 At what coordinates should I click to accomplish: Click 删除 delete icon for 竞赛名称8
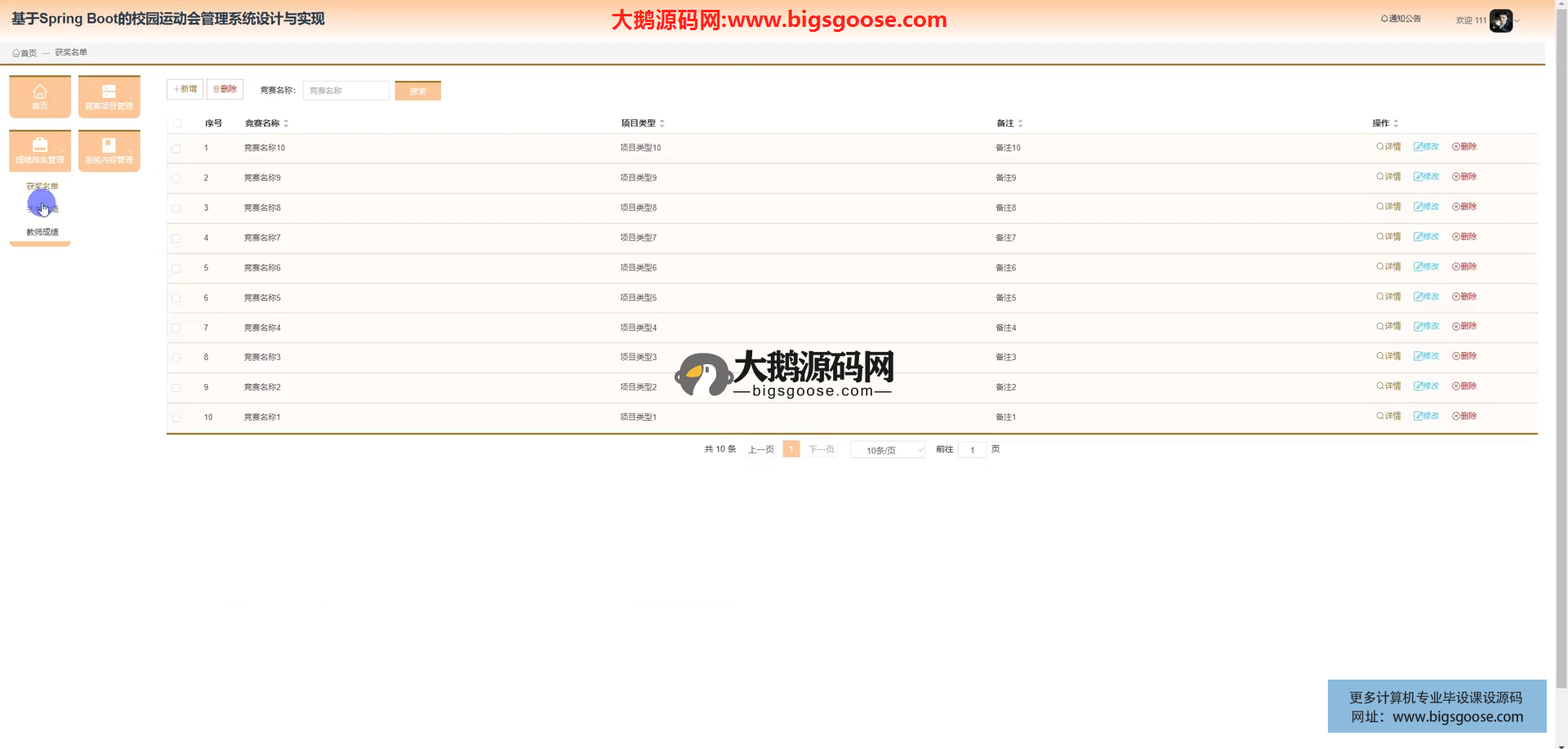point(1456,207)
